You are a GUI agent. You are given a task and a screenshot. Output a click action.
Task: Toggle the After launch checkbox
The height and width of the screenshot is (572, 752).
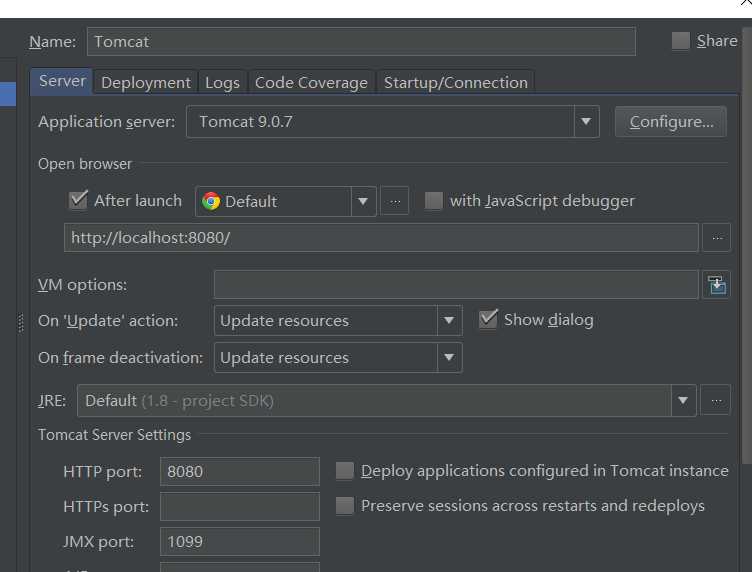click(78, 200)
